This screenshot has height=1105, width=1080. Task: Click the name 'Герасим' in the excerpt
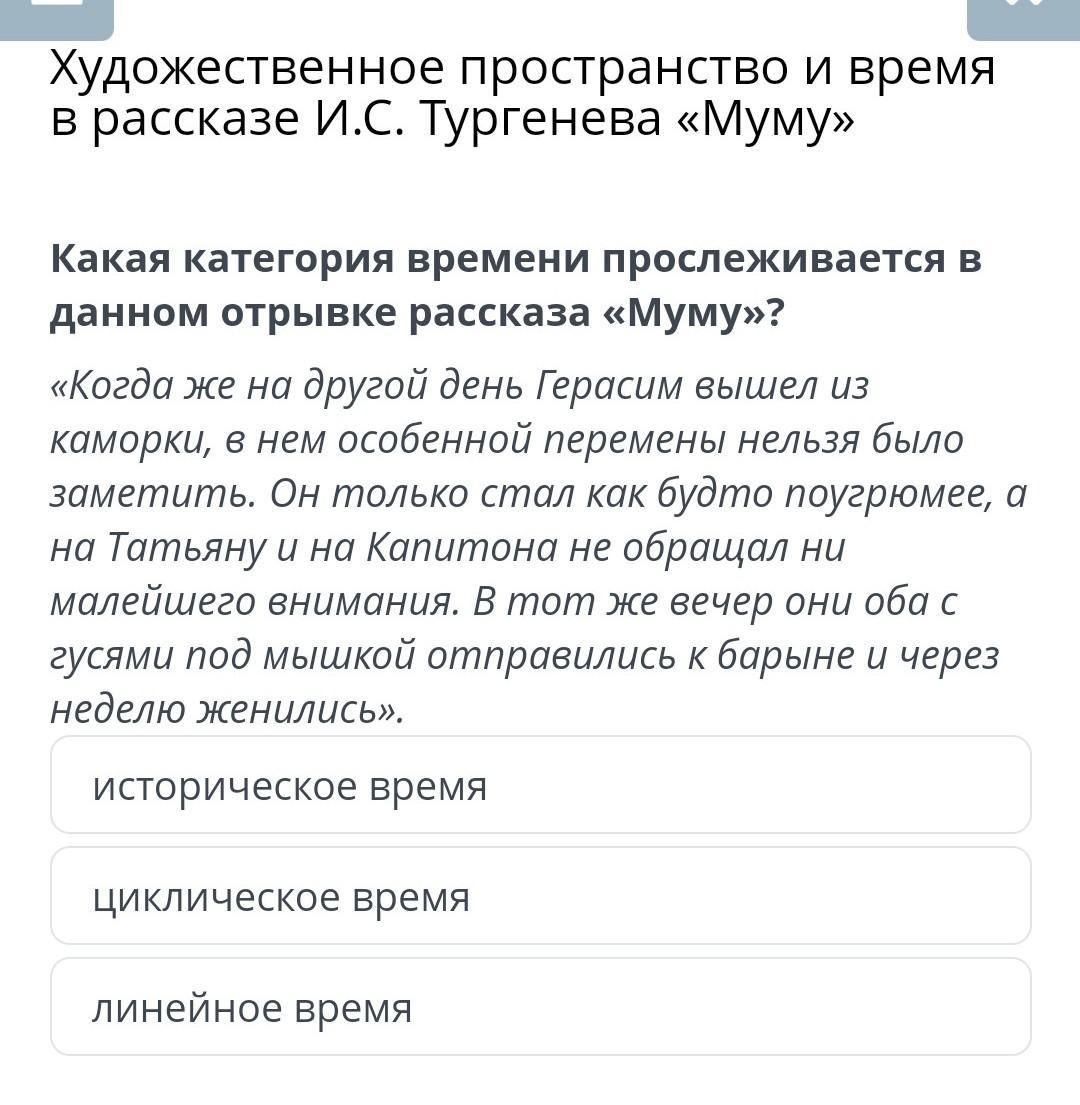coord(609,386)
